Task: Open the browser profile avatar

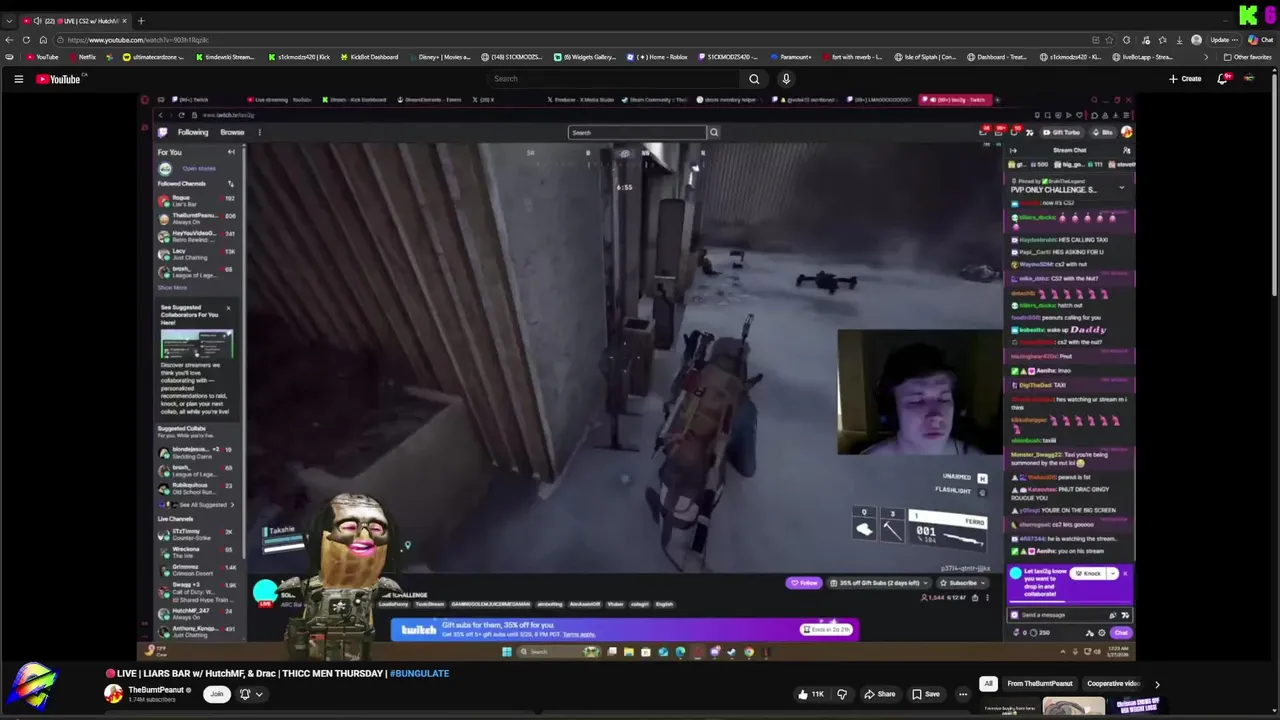Action: [1197, 40]
